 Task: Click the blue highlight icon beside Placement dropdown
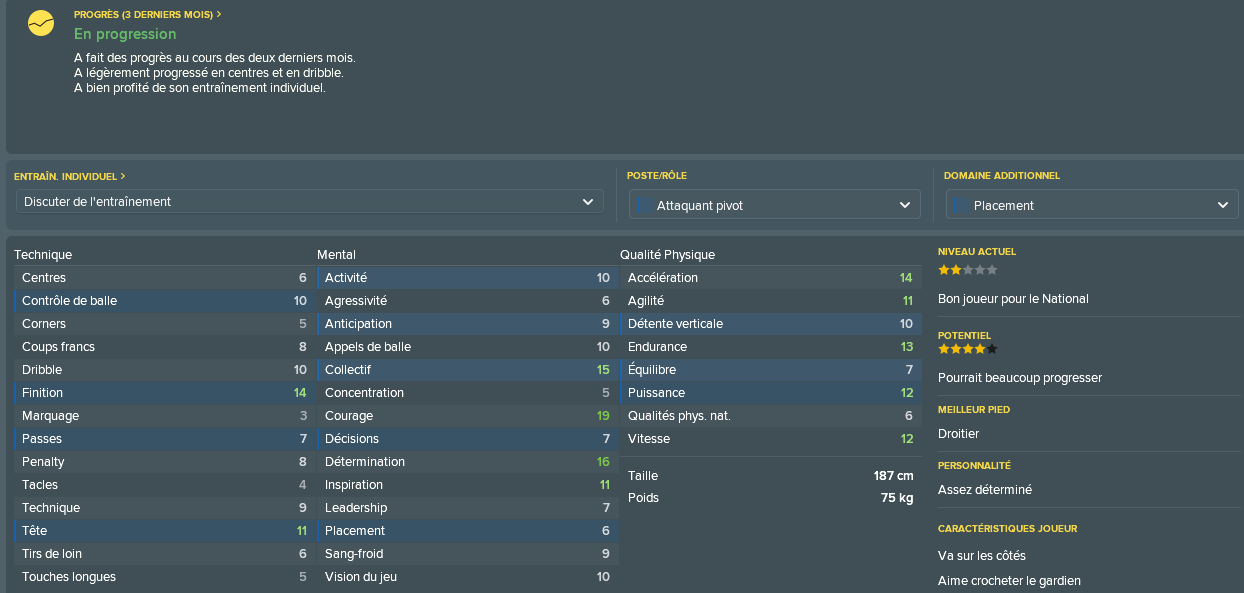pyautogui.click(x=959, y=205)
